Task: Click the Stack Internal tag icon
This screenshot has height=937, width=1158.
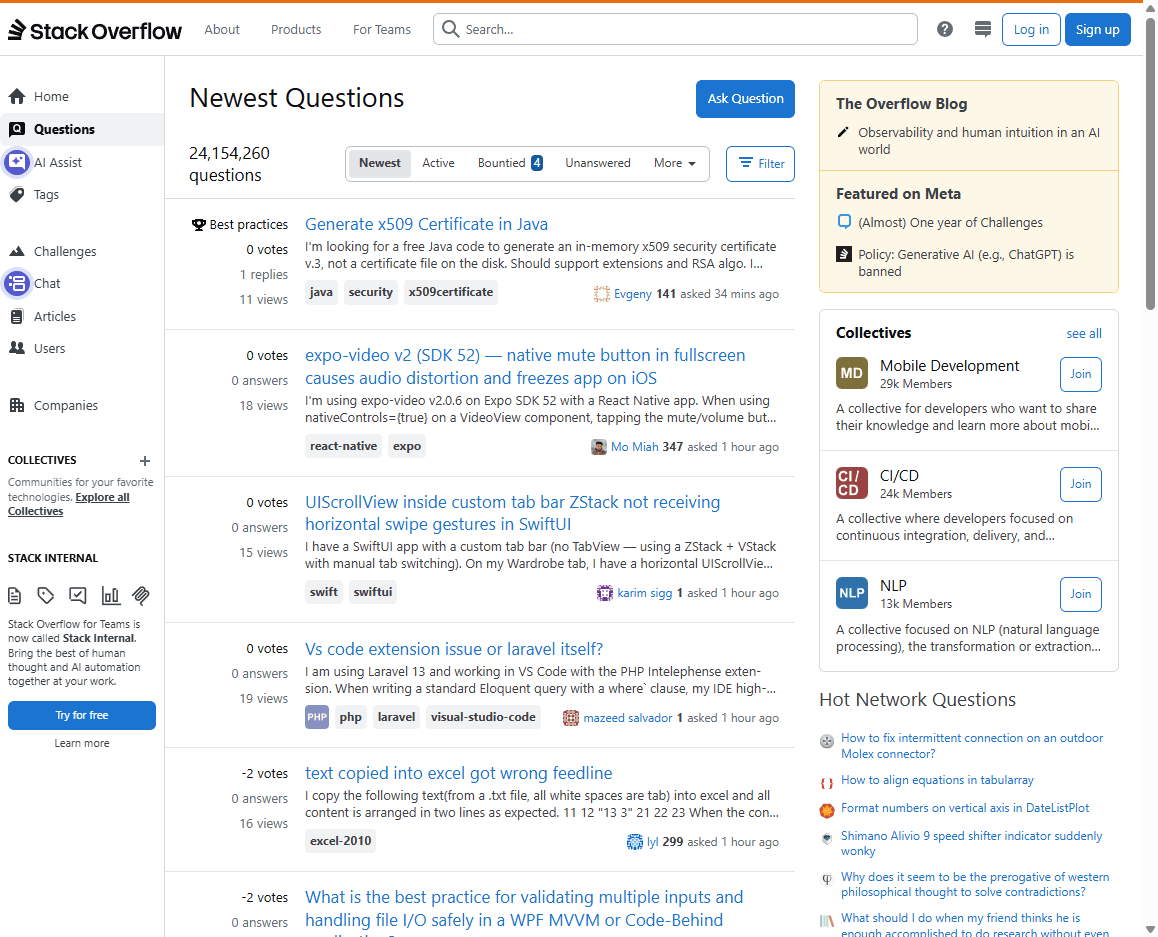Action: 46,595
